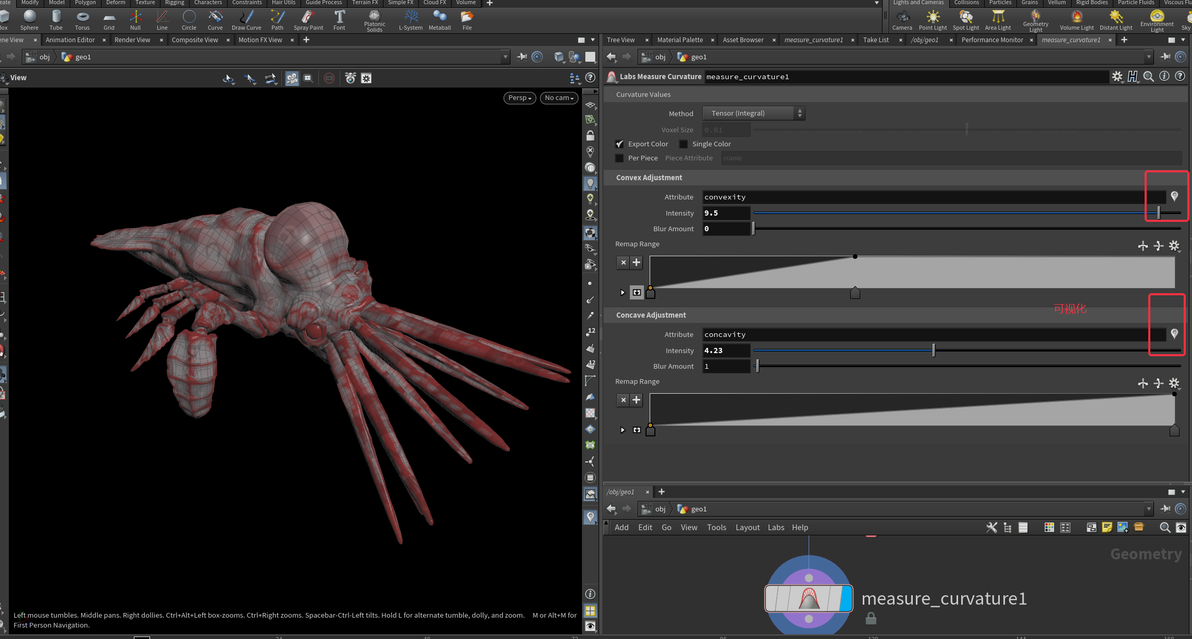This screenshot has width=1192, height=639.
Task: Click the Platonic Solids shelf tool
Action: pos(374,18)
